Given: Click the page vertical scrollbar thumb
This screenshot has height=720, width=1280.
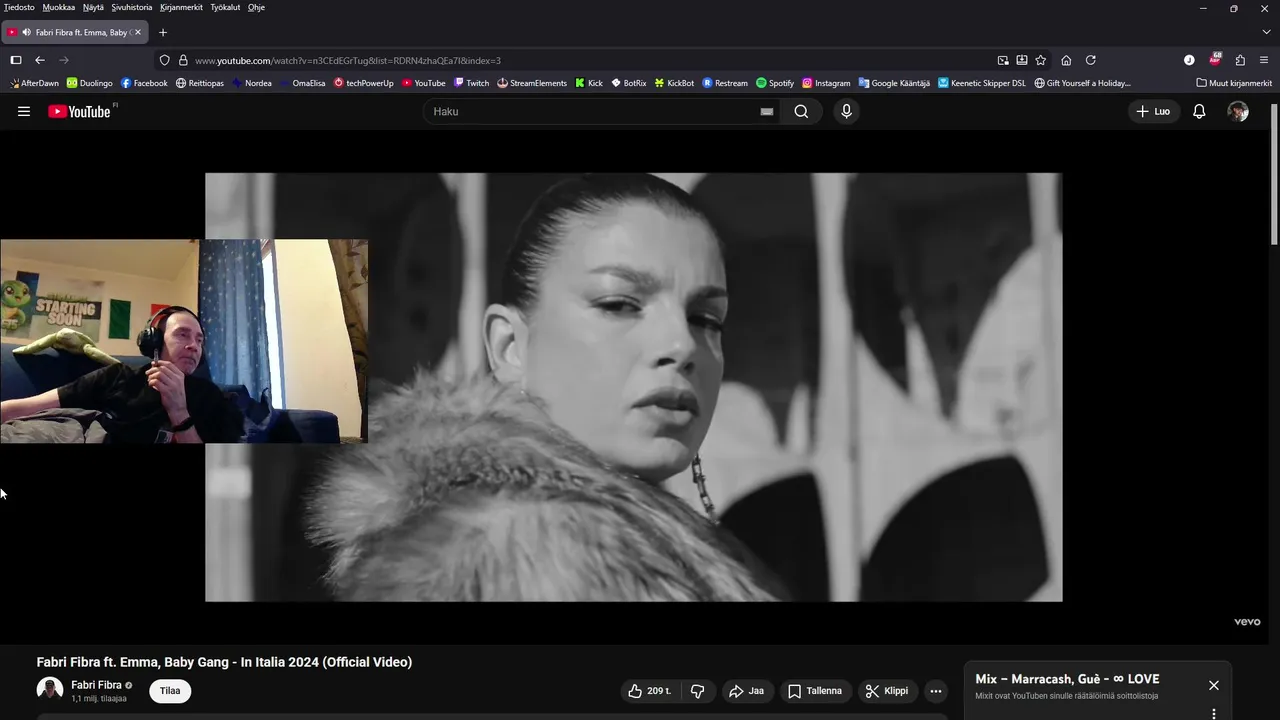Looking at the screenshot, I should 1274,172.
